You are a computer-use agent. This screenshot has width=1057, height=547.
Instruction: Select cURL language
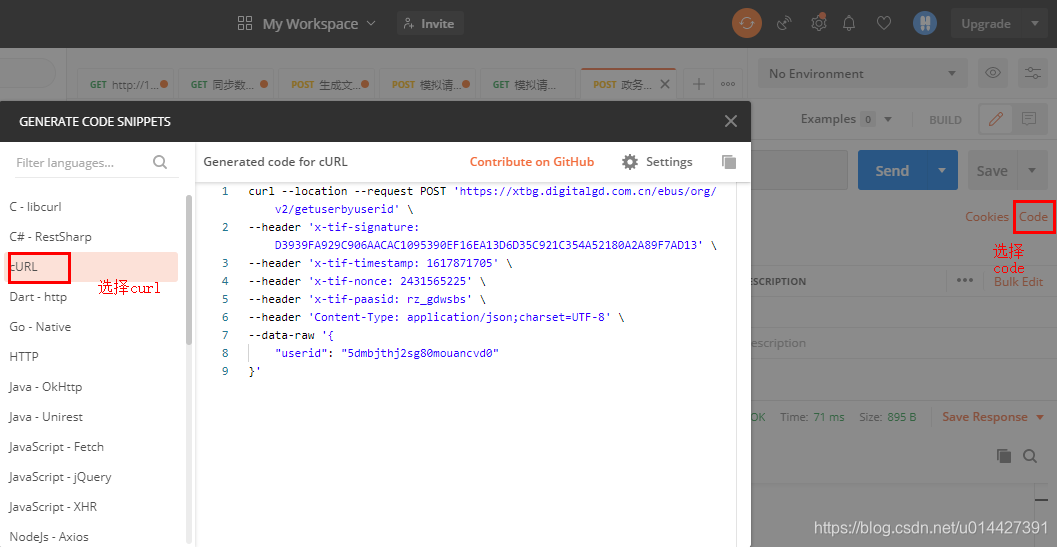(x=91, y=266)
